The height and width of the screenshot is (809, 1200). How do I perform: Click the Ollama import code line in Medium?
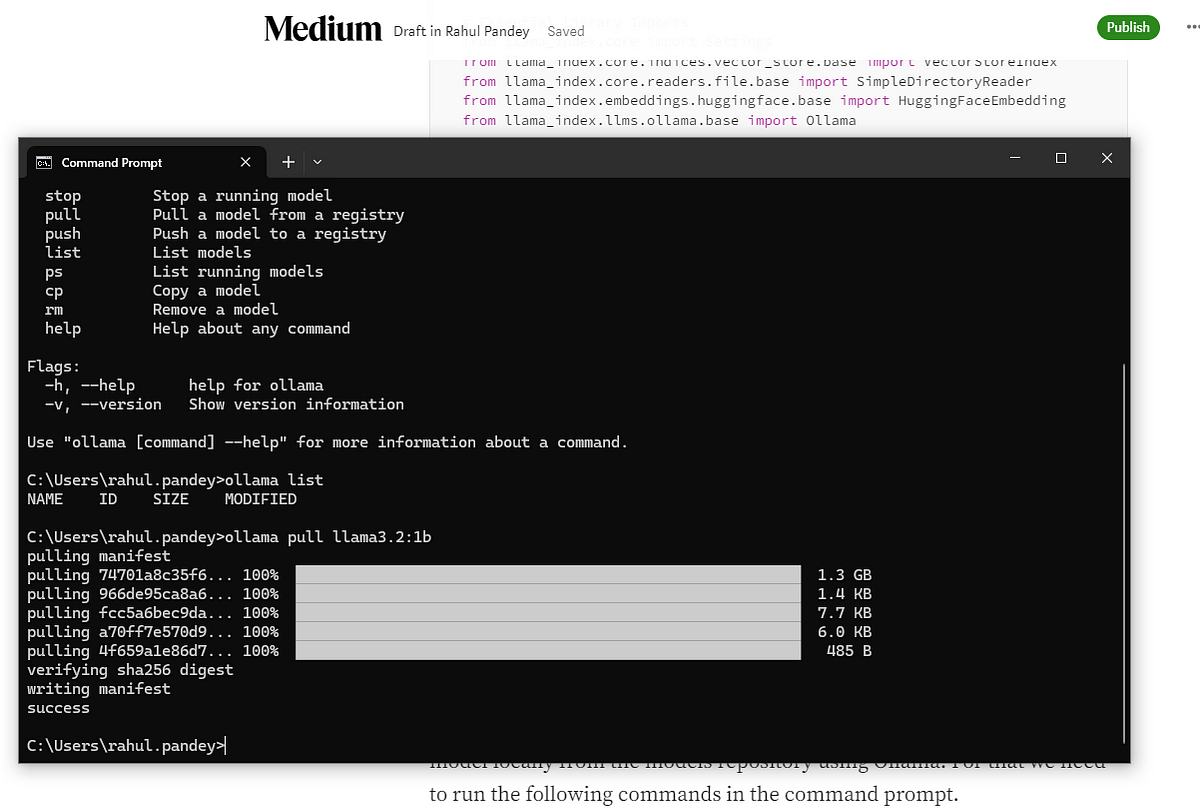click(x=659, y=120)
